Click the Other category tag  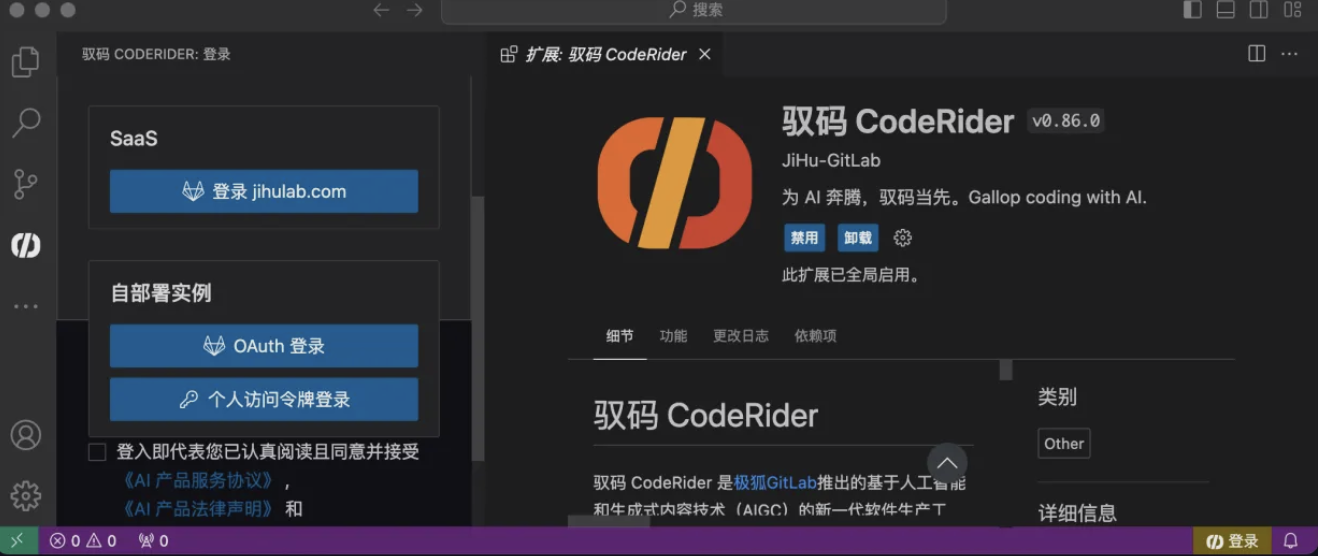click(1064, 444)
